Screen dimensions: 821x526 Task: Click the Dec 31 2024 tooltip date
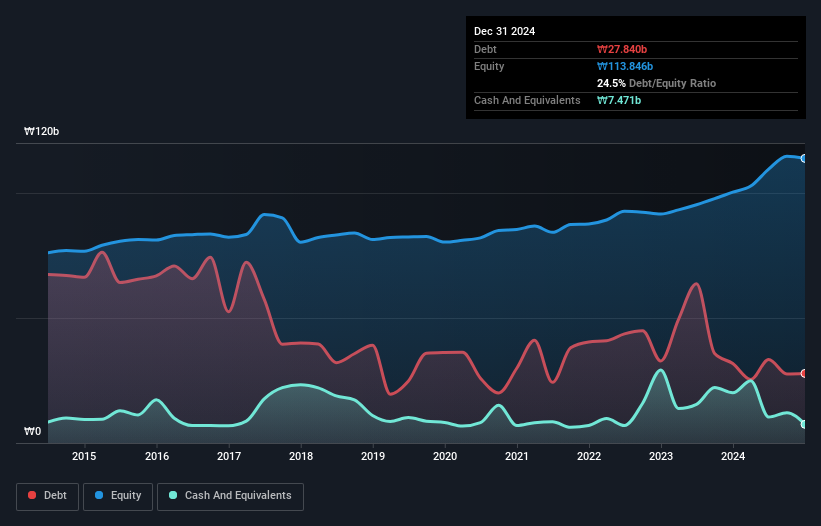click(504, 31)
